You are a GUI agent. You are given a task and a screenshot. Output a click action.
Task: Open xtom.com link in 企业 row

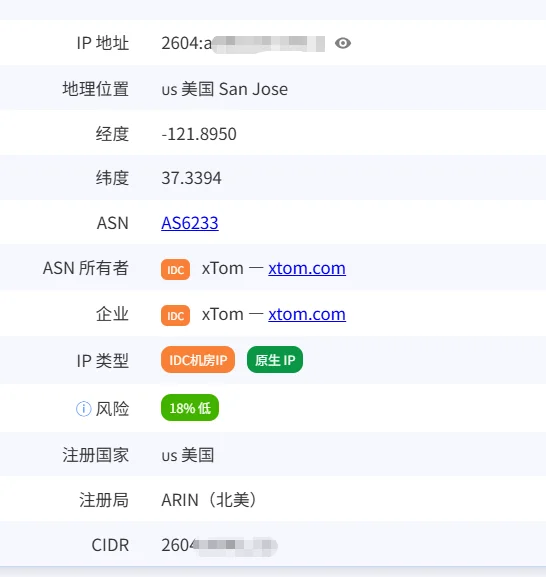(307, 314)
